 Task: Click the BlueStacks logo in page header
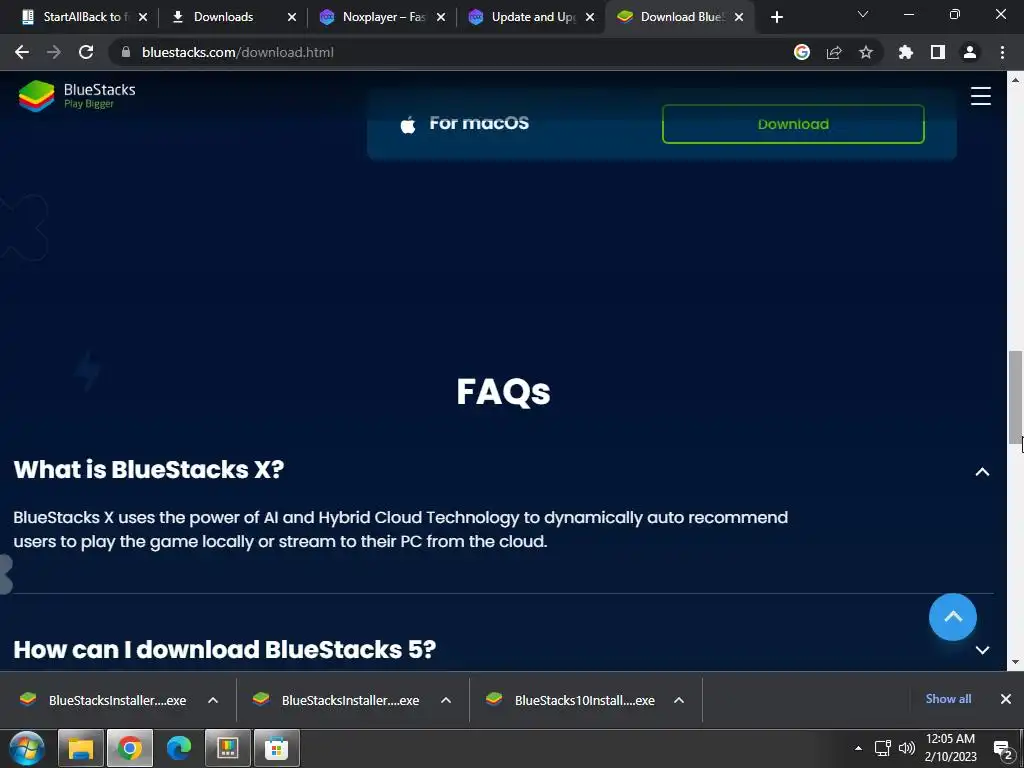click(x=77, y=95)
